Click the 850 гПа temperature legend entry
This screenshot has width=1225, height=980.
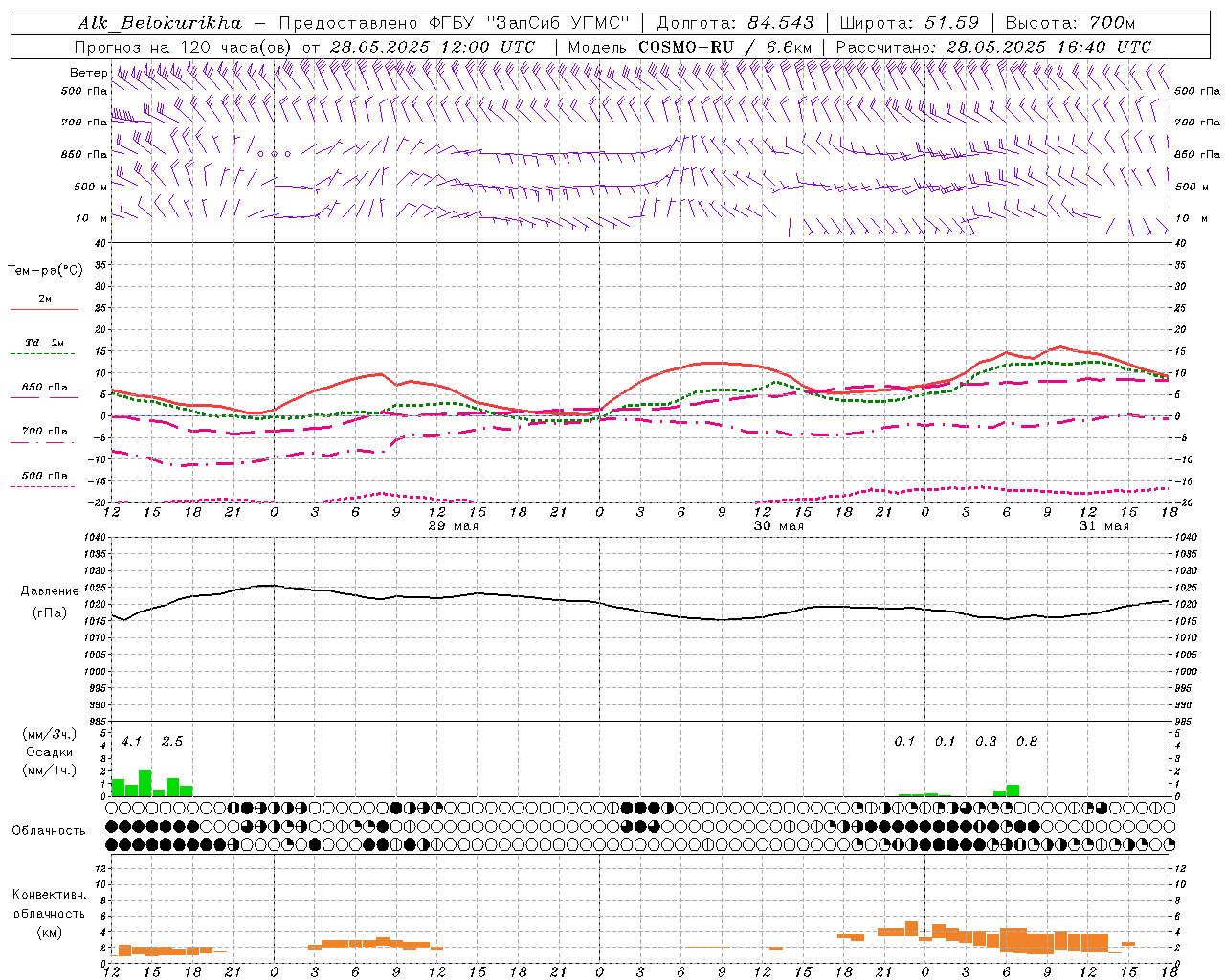(45, 388)
